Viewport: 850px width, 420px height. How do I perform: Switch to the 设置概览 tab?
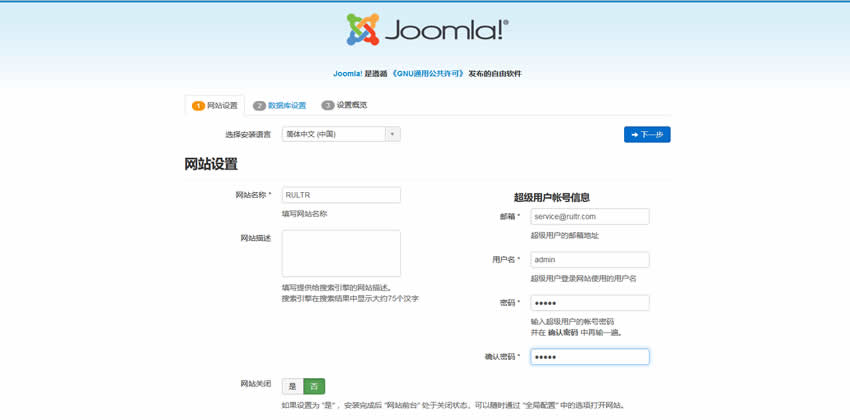tap(344, 106)
